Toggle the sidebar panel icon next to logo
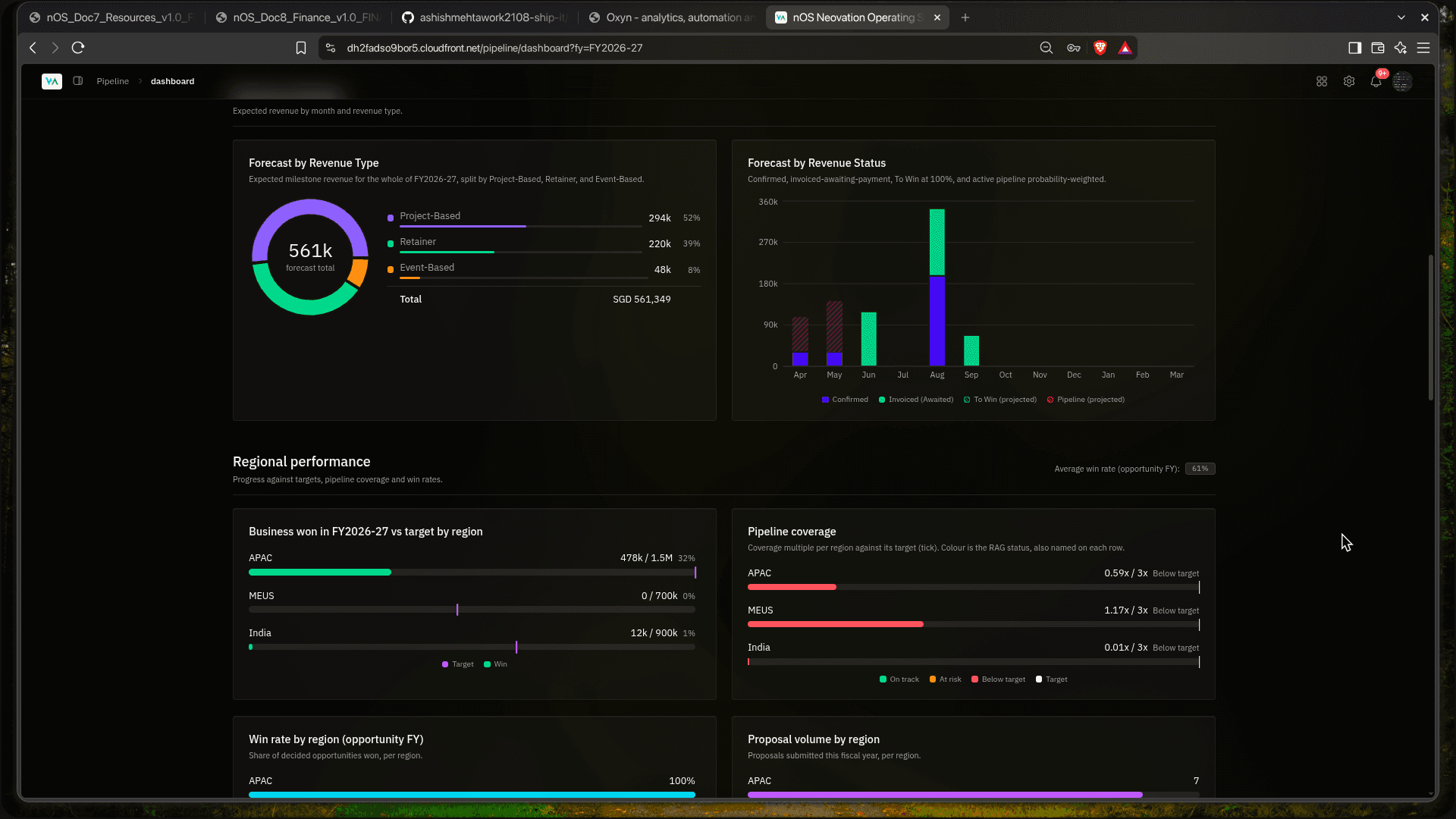 click(x=78, y=81)
